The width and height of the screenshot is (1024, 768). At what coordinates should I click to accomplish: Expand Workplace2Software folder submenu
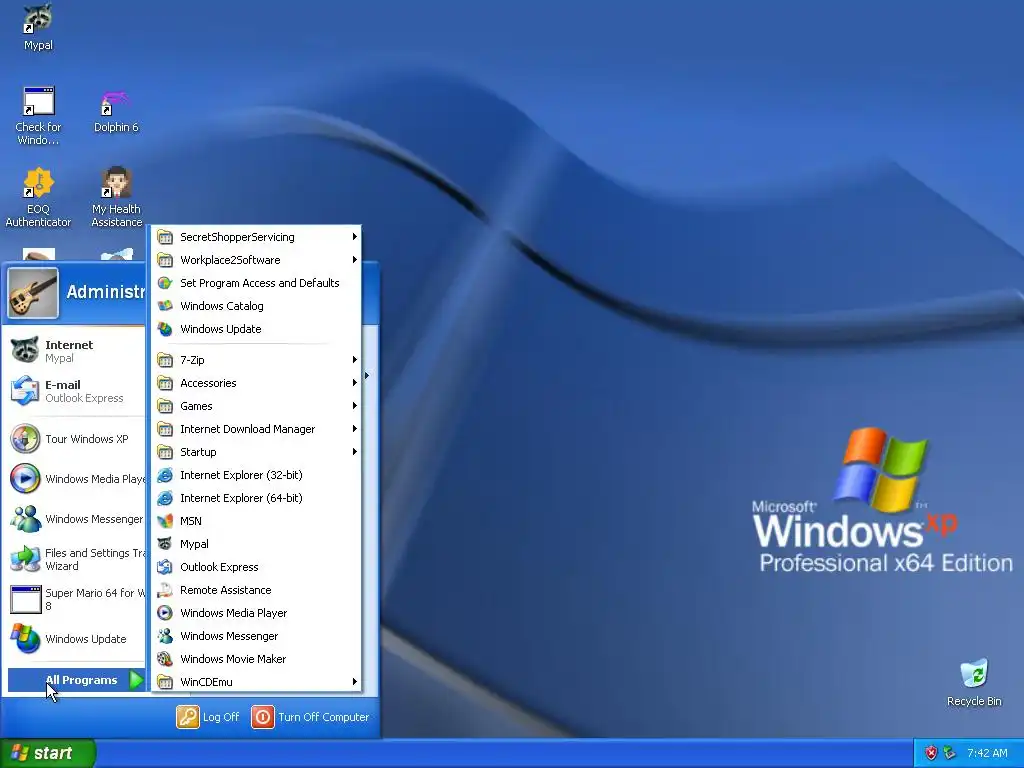(x=257, y=260)
